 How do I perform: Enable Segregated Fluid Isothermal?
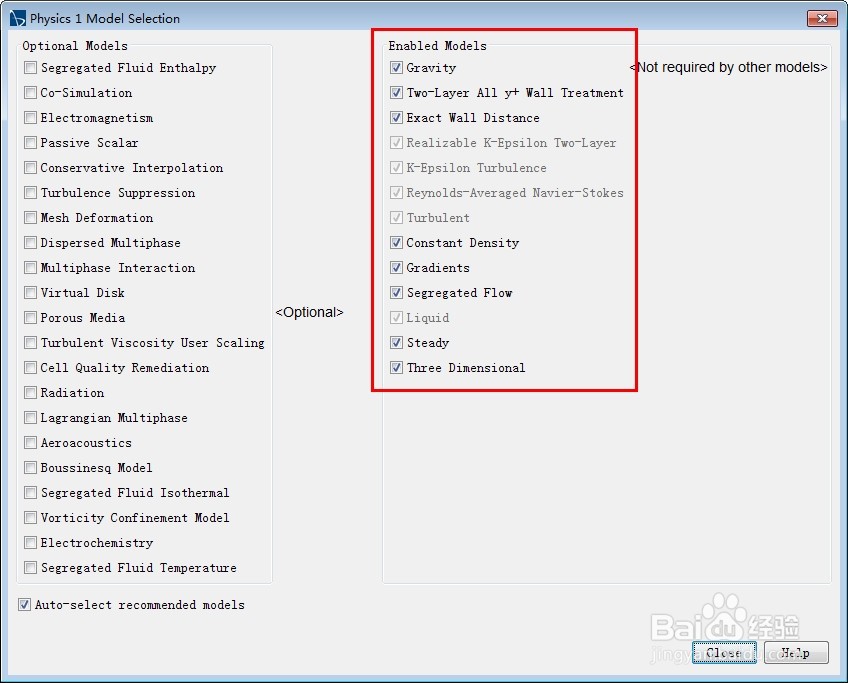[x=31, y=493]
